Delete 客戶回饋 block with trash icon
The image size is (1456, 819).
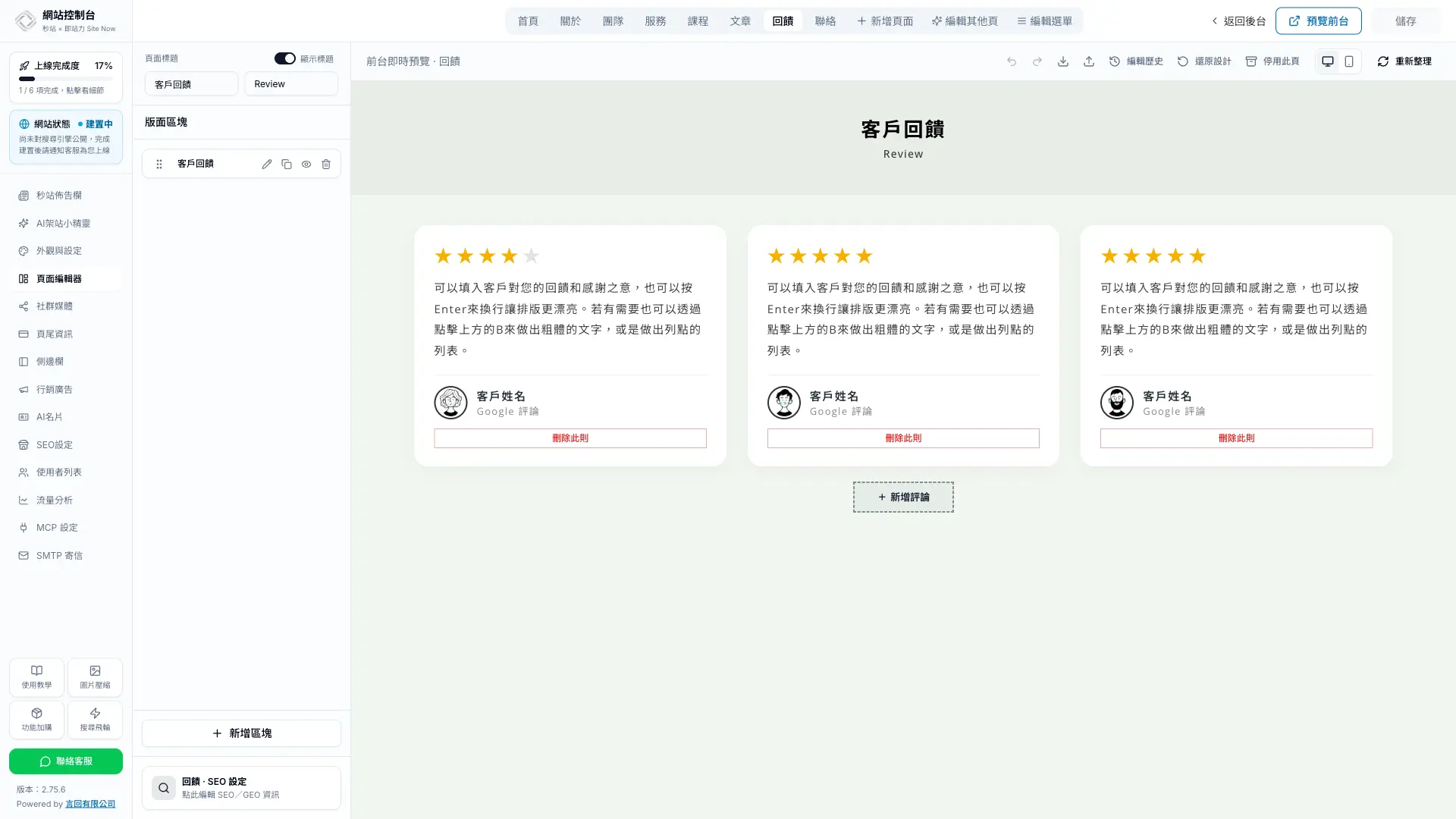(x=326, y=164)
